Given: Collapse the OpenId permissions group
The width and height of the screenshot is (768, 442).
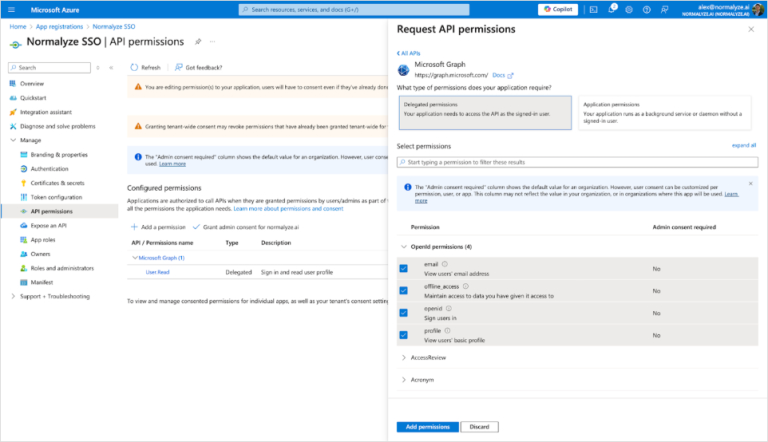Looking at the screenshot, I should (x=403, y=246).
